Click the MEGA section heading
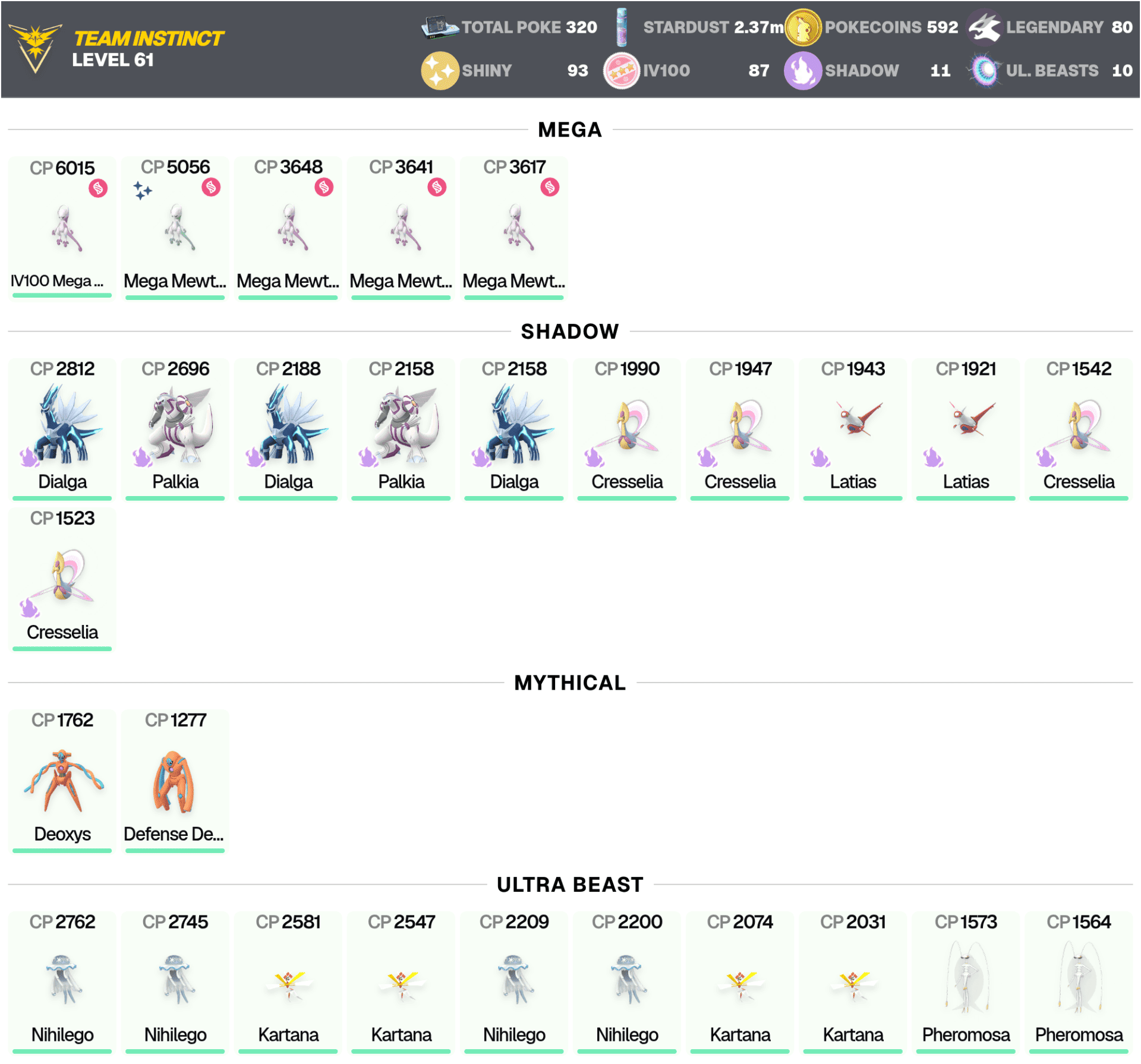This screenshot has width=1141, height=1064. tap(570, 130)
